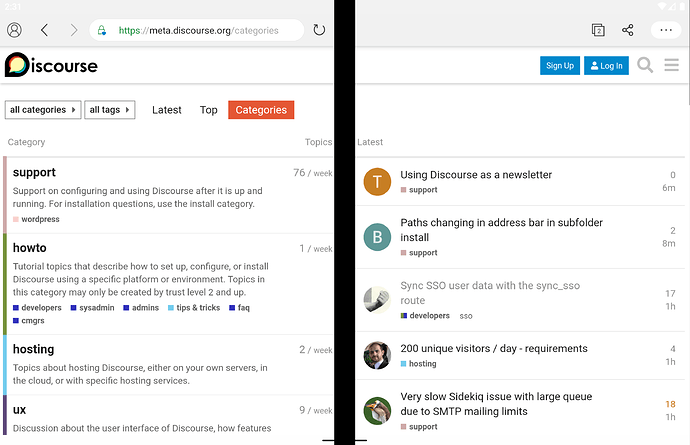Open the support category heading

(x=34, y=173)
